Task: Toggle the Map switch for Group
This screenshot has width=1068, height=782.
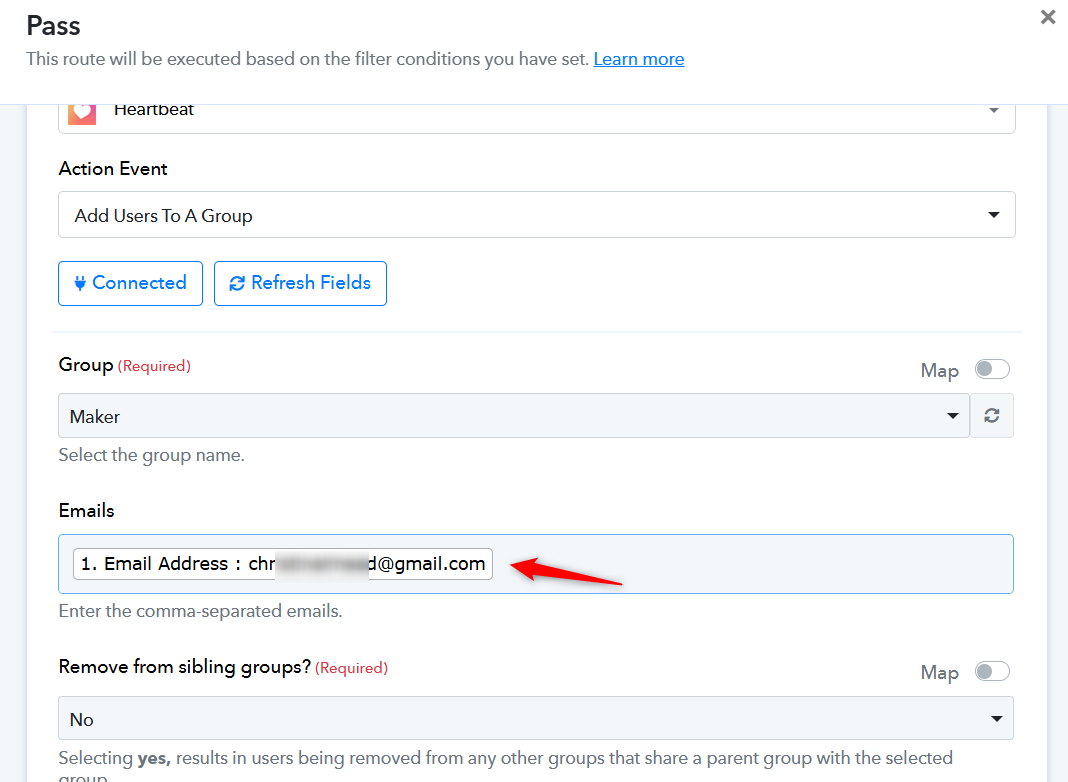Action: point(992,369)
